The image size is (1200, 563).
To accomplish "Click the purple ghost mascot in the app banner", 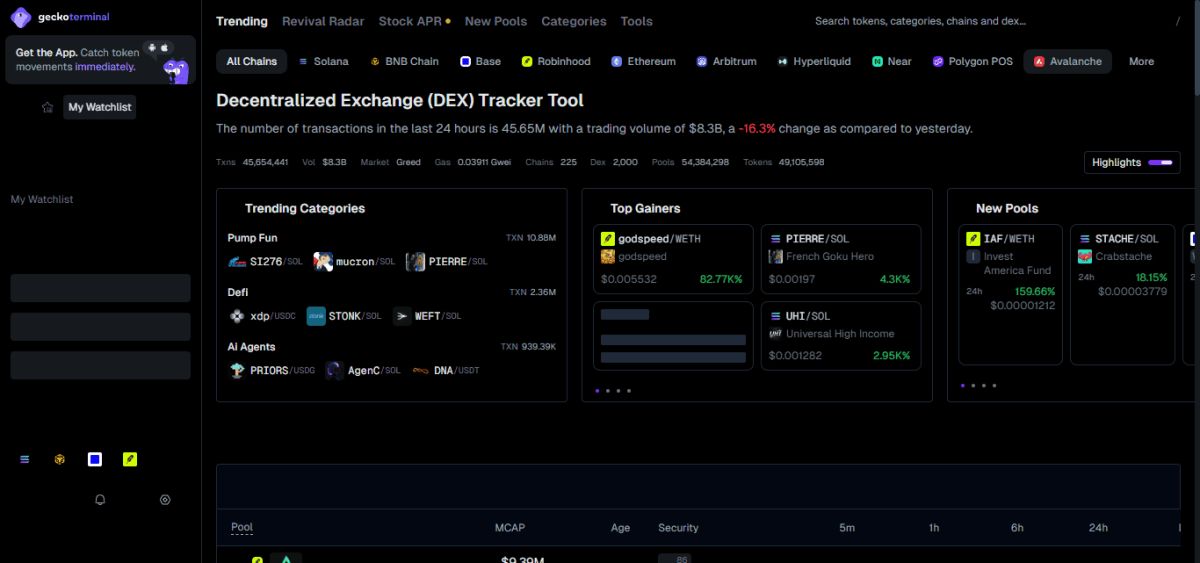I will coord(177,70).
